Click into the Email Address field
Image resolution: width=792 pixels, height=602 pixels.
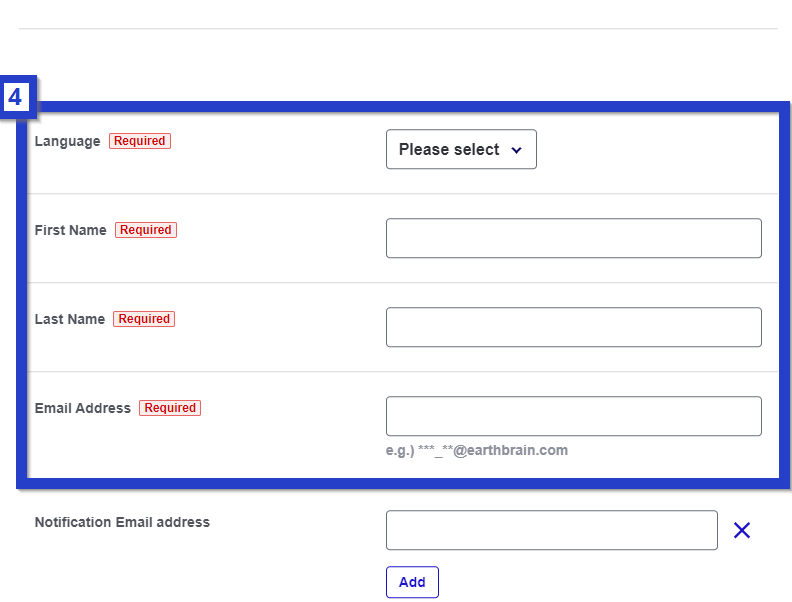pyautogui.click(x=573, y=416)
